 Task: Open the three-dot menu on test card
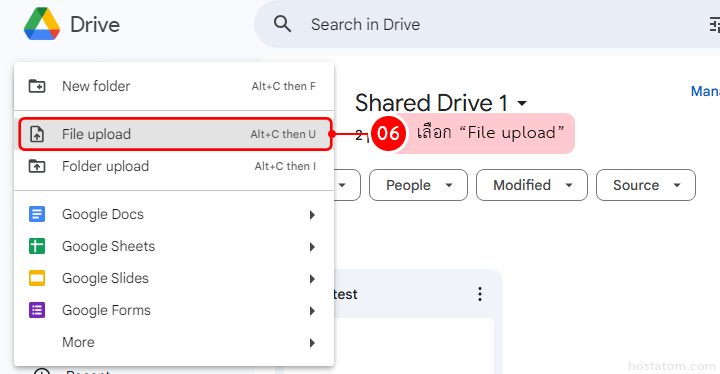pyautogui.click(x=480, y=294)
